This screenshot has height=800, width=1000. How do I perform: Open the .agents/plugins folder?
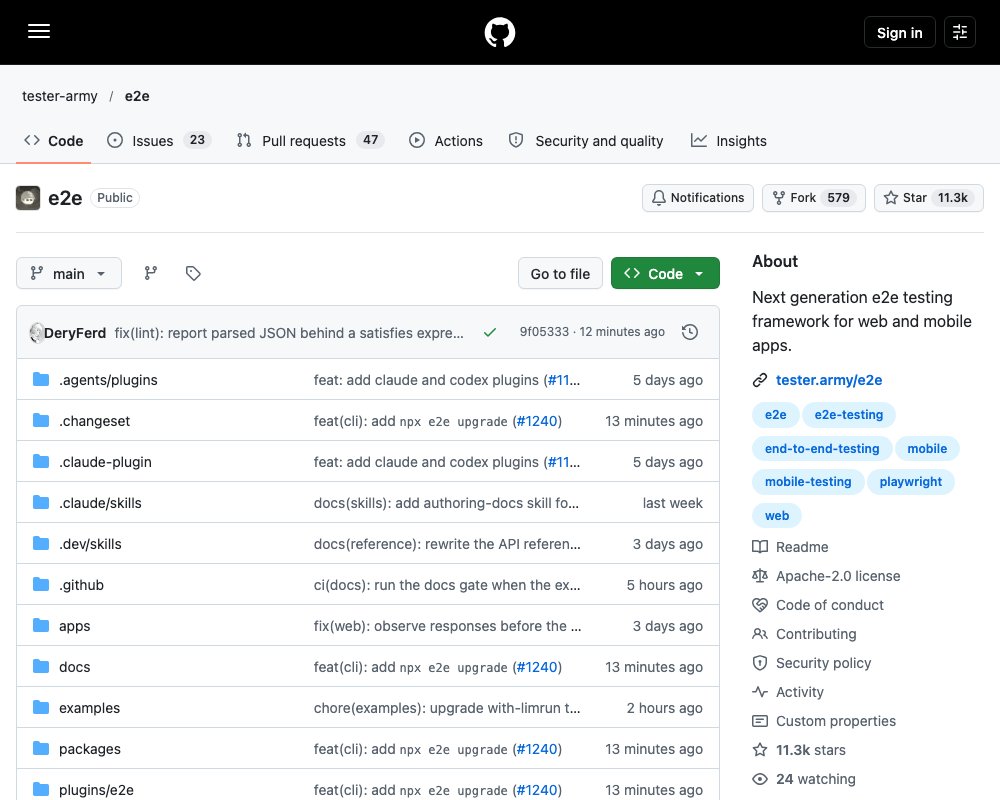(x=108, y=380)
